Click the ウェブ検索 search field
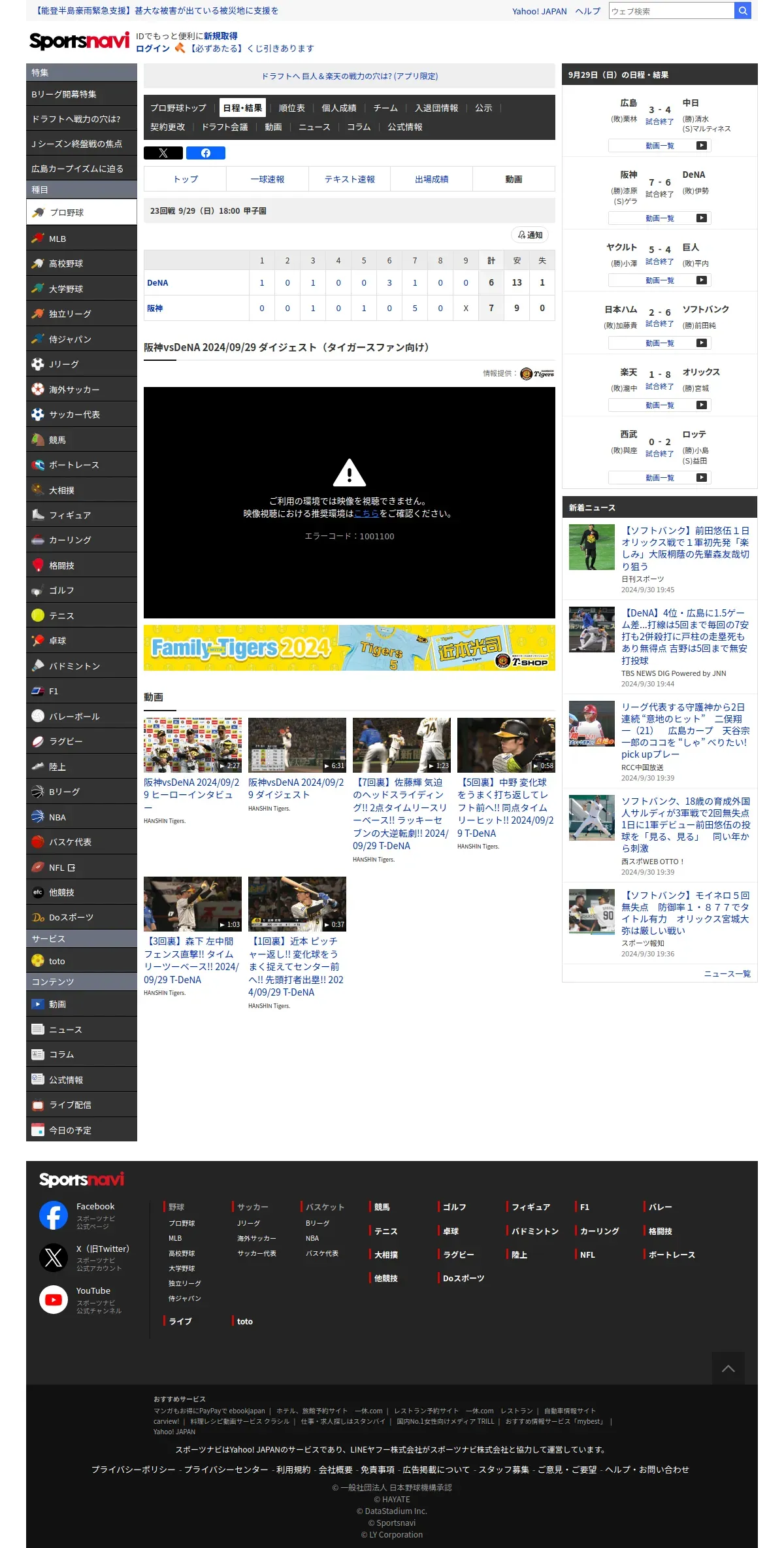784x1548 pixels. click(672, 10)
